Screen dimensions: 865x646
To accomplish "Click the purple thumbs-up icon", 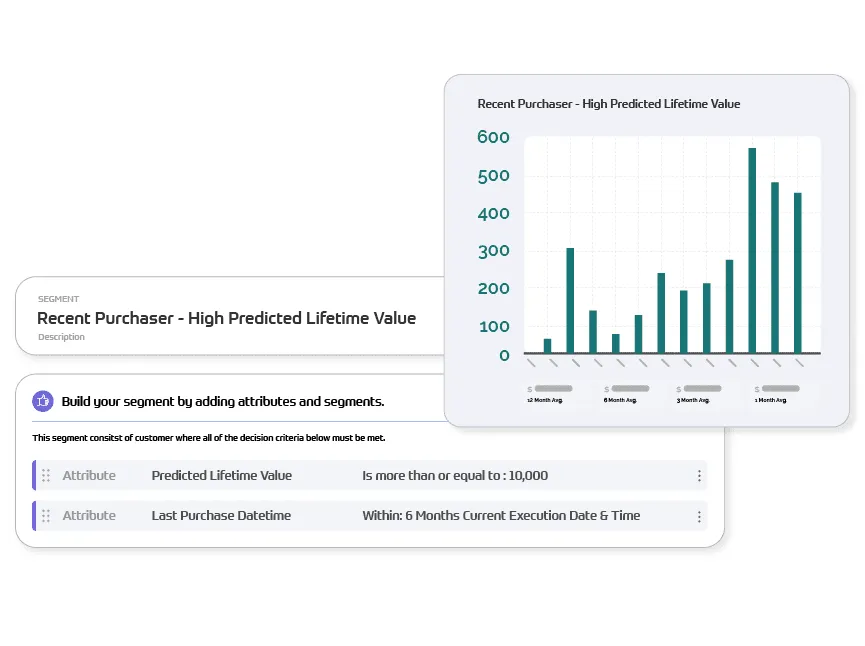I will (x=43, y=401).
